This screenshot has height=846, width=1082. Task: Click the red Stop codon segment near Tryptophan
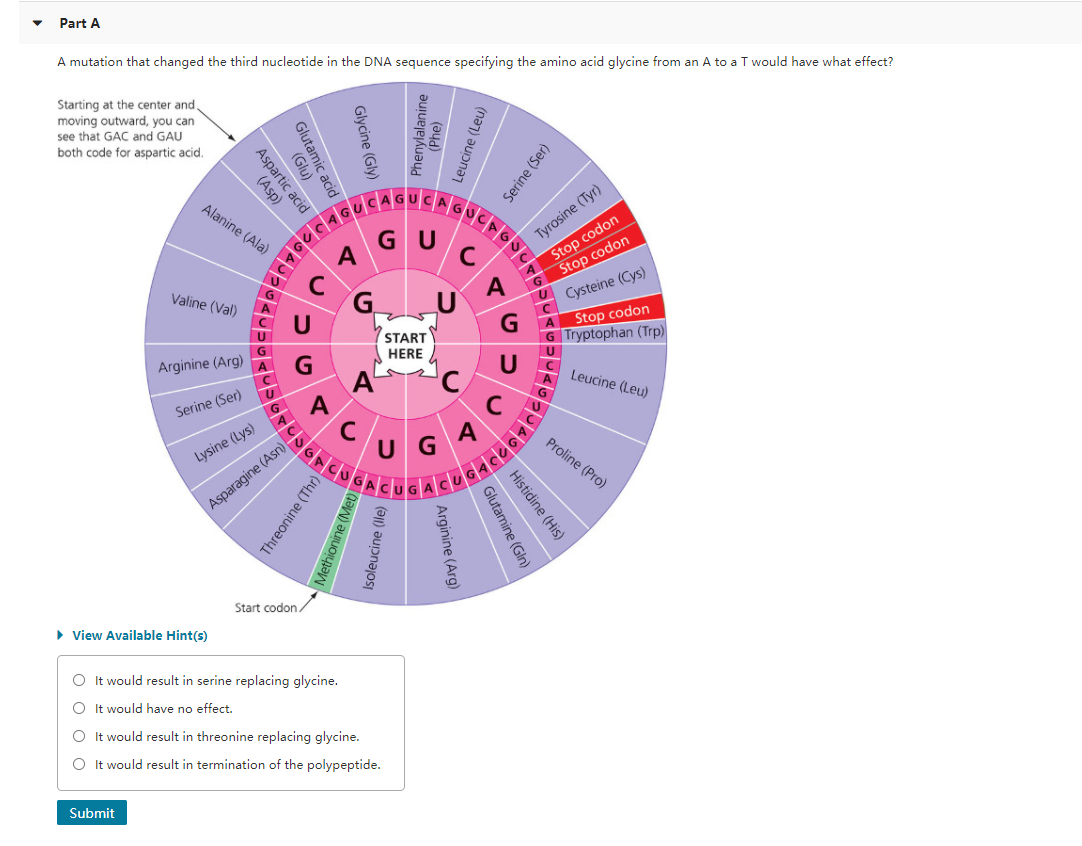point(611,311)
